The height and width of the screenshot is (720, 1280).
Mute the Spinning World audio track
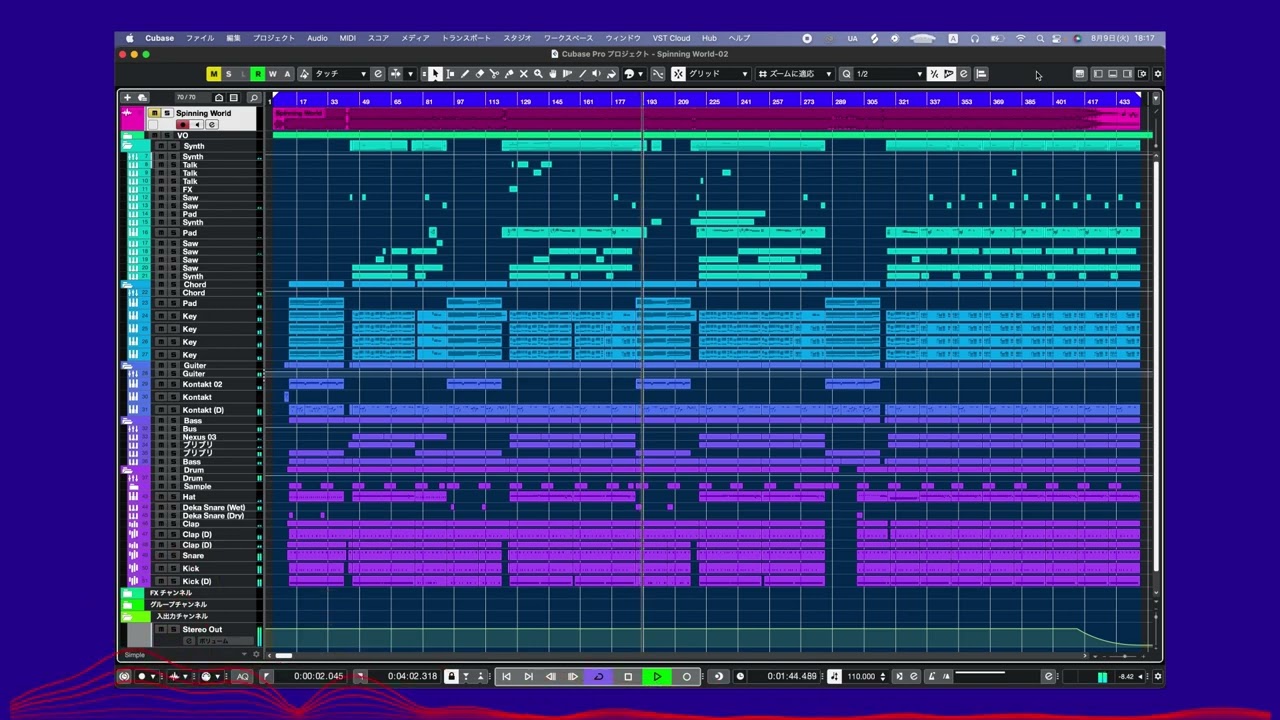click(154, 113)
